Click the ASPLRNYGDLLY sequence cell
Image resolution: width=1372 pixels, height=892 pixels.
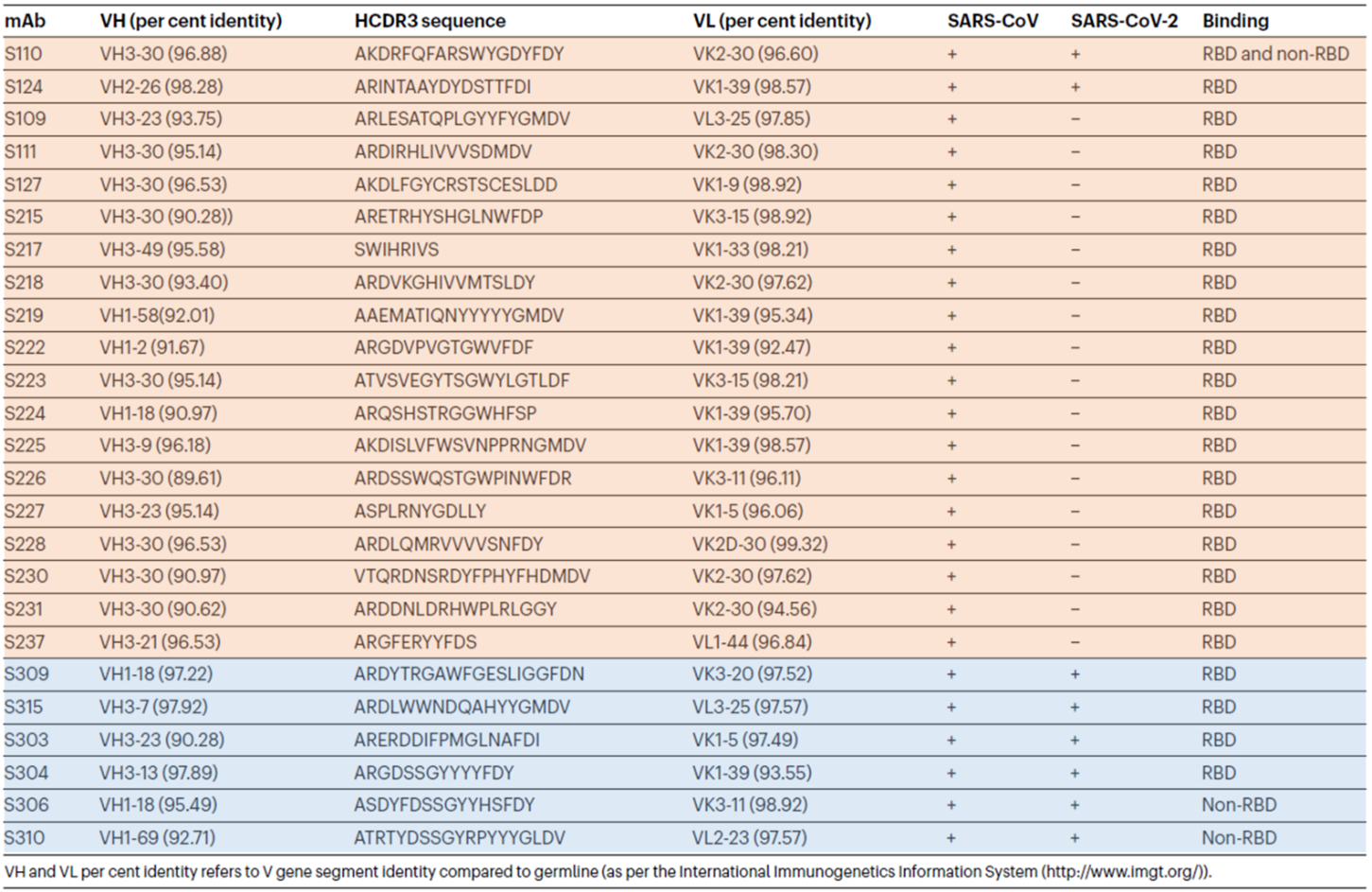click(420, 512)
